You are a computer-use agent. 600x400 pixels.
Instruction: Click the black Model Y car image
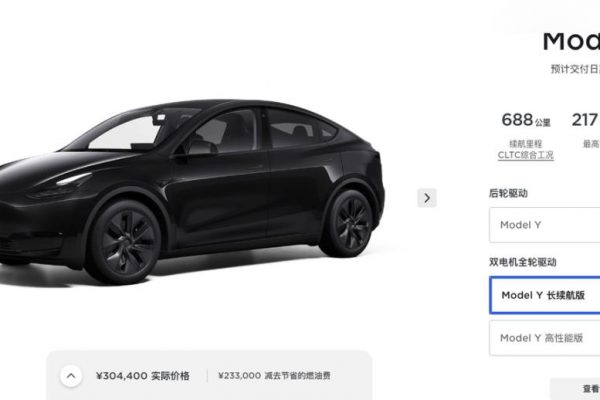tap(191, 191)
